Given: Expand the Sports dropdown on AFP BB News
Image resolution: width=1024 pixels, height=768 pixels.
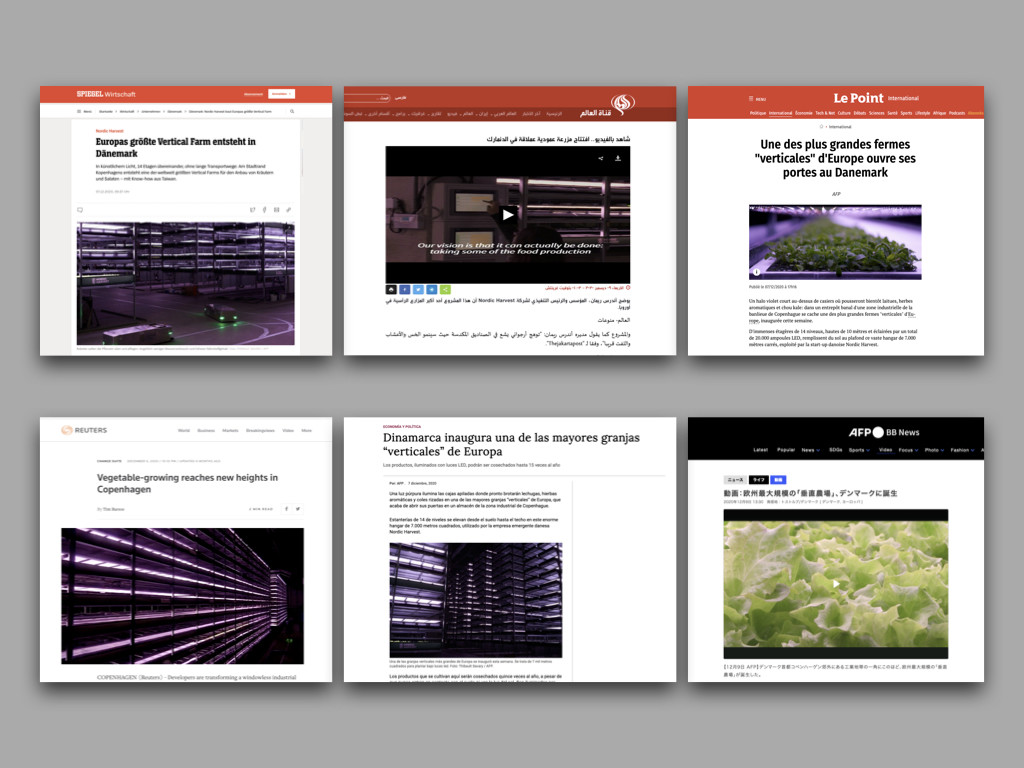Looking at the screenshot, I should point(865,450).
